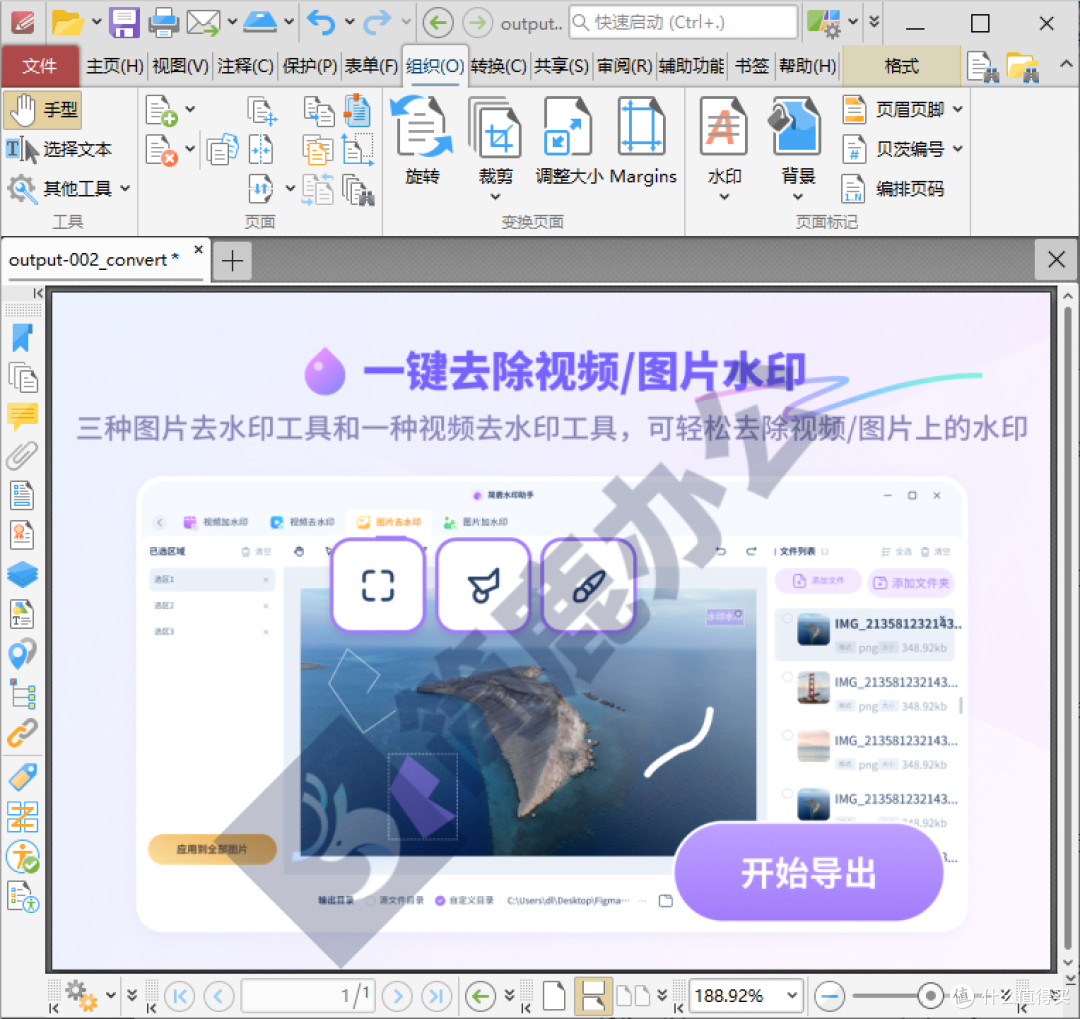Expand the delete page dropdown arrow
The height and width of the screenshot is (1019, 1080).
pyautogui.click(x=190, y=148)
